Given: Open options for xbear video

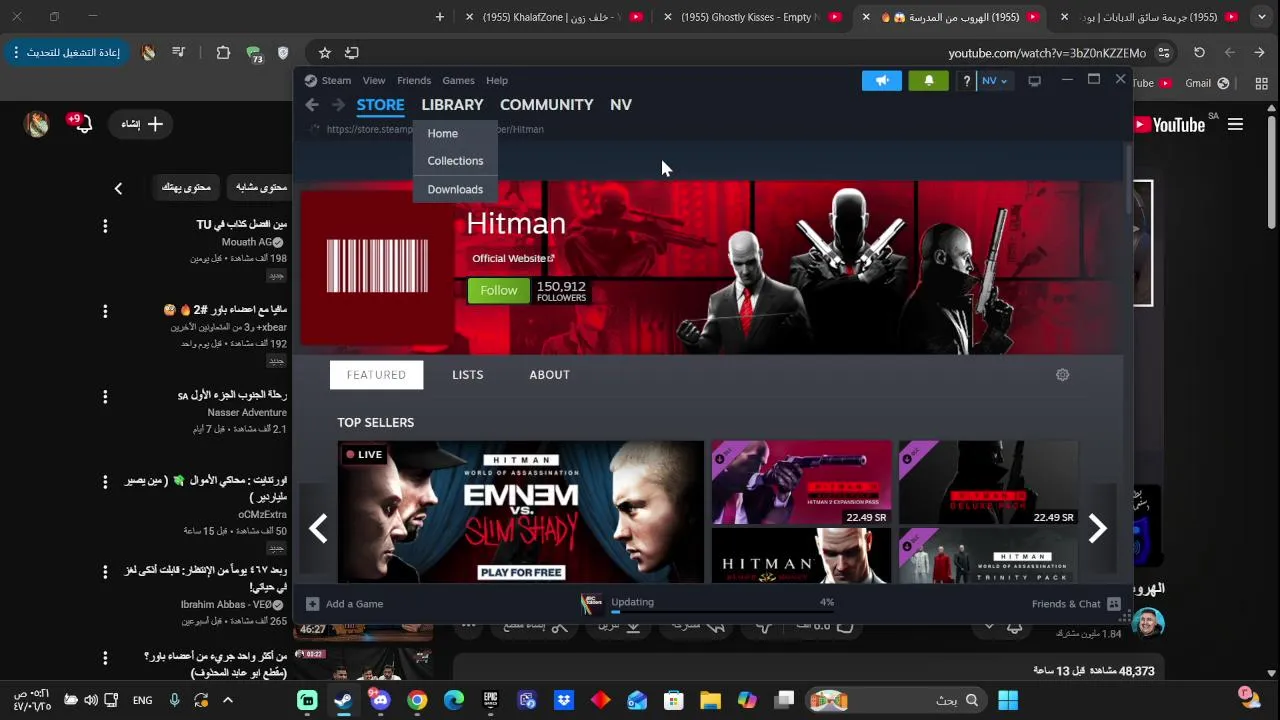Looking at the screenshot, I should click(105, 312).
